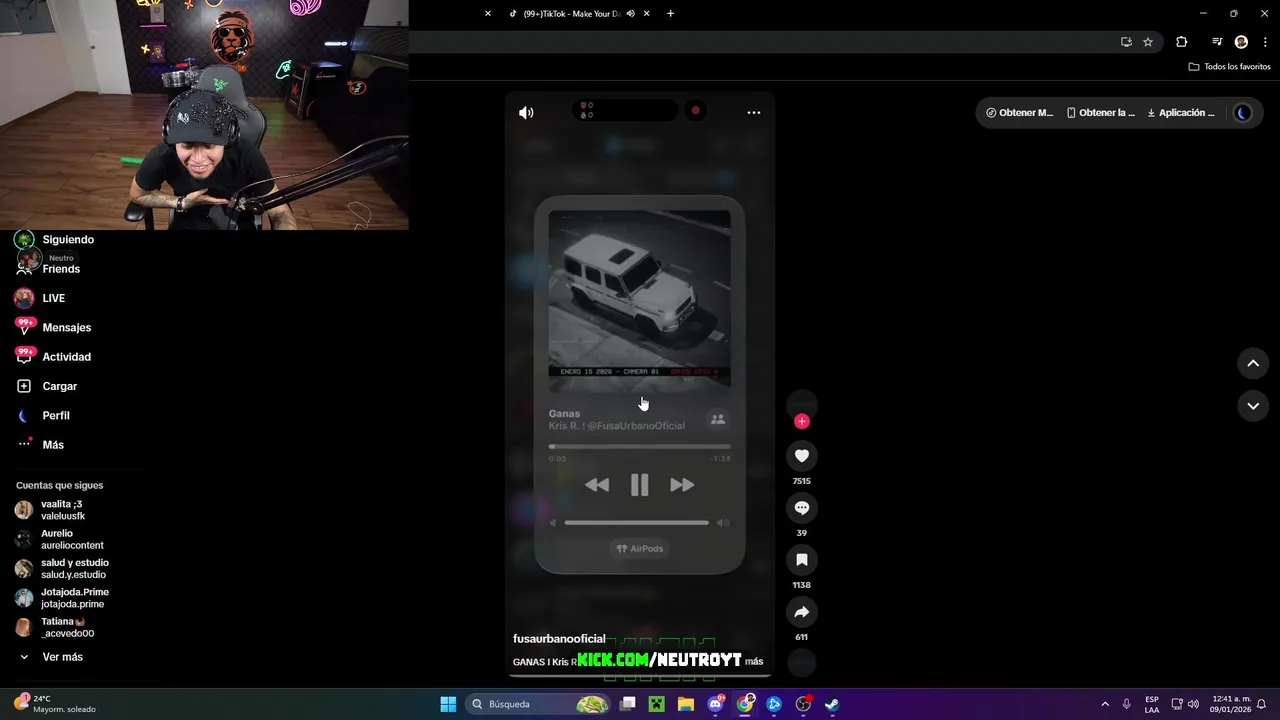Open the Chrome three-dot menu
Screen dimensions: 1280x720
[x=1266, y=42]
